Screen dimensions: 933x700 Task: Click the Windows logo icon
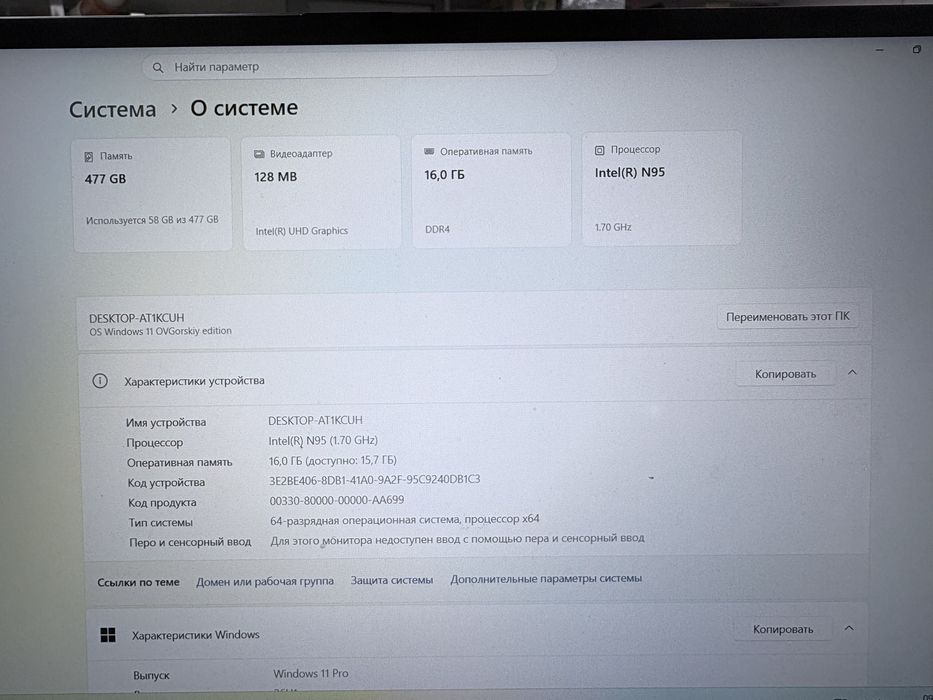(x=108, y=635)
